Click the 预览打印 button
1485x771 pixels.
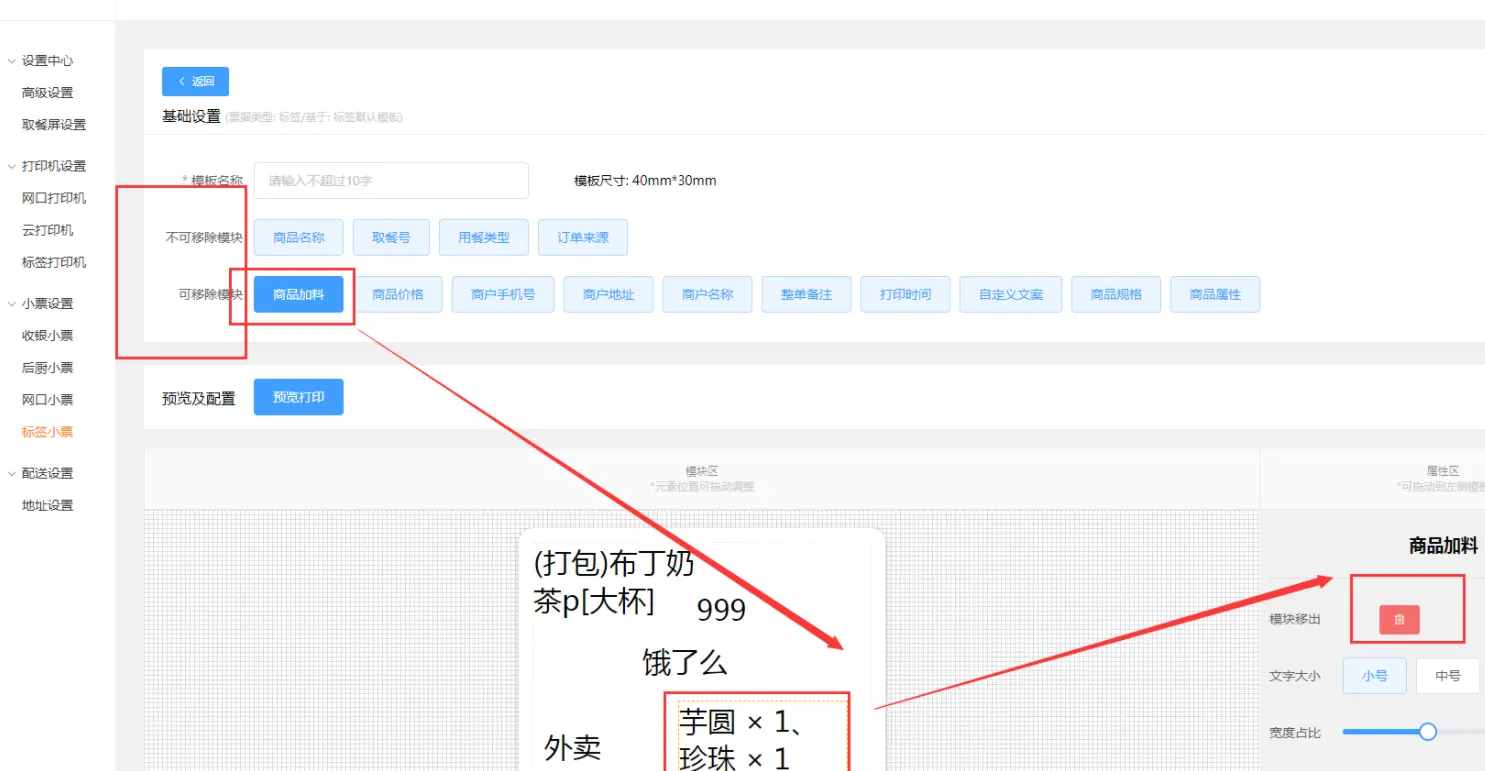[x=298, y=397]
